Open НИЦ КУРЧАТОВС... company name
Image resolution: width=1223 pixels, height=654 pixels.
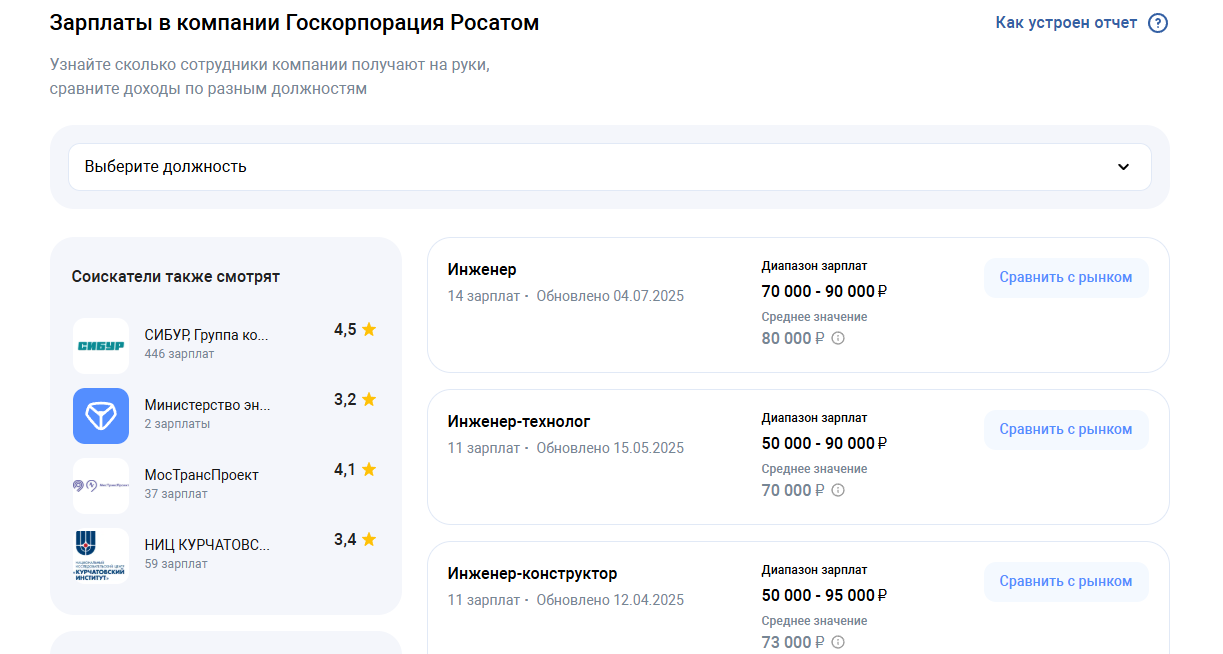click(207, 545)
